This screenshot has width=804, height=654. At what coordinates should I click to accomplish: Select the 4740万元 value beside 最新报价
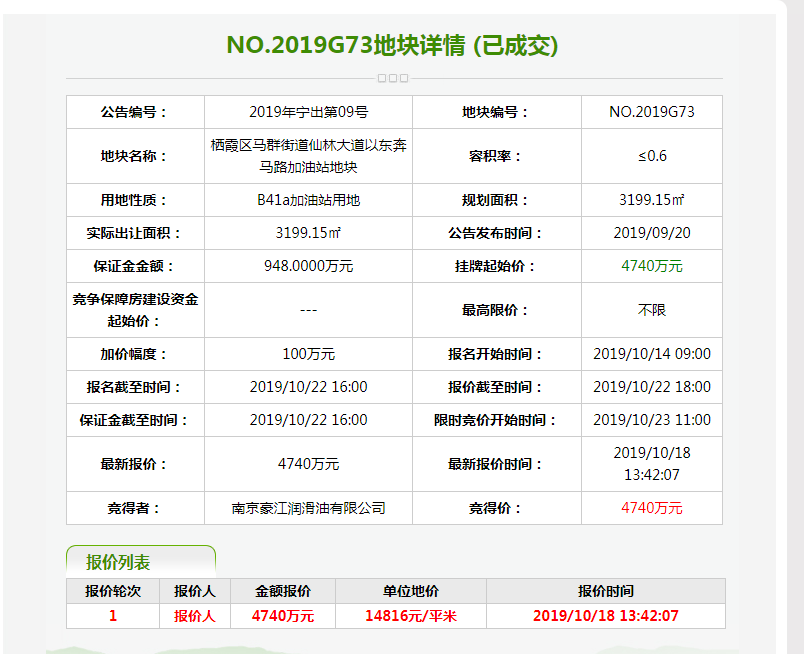tap(309, 464)
